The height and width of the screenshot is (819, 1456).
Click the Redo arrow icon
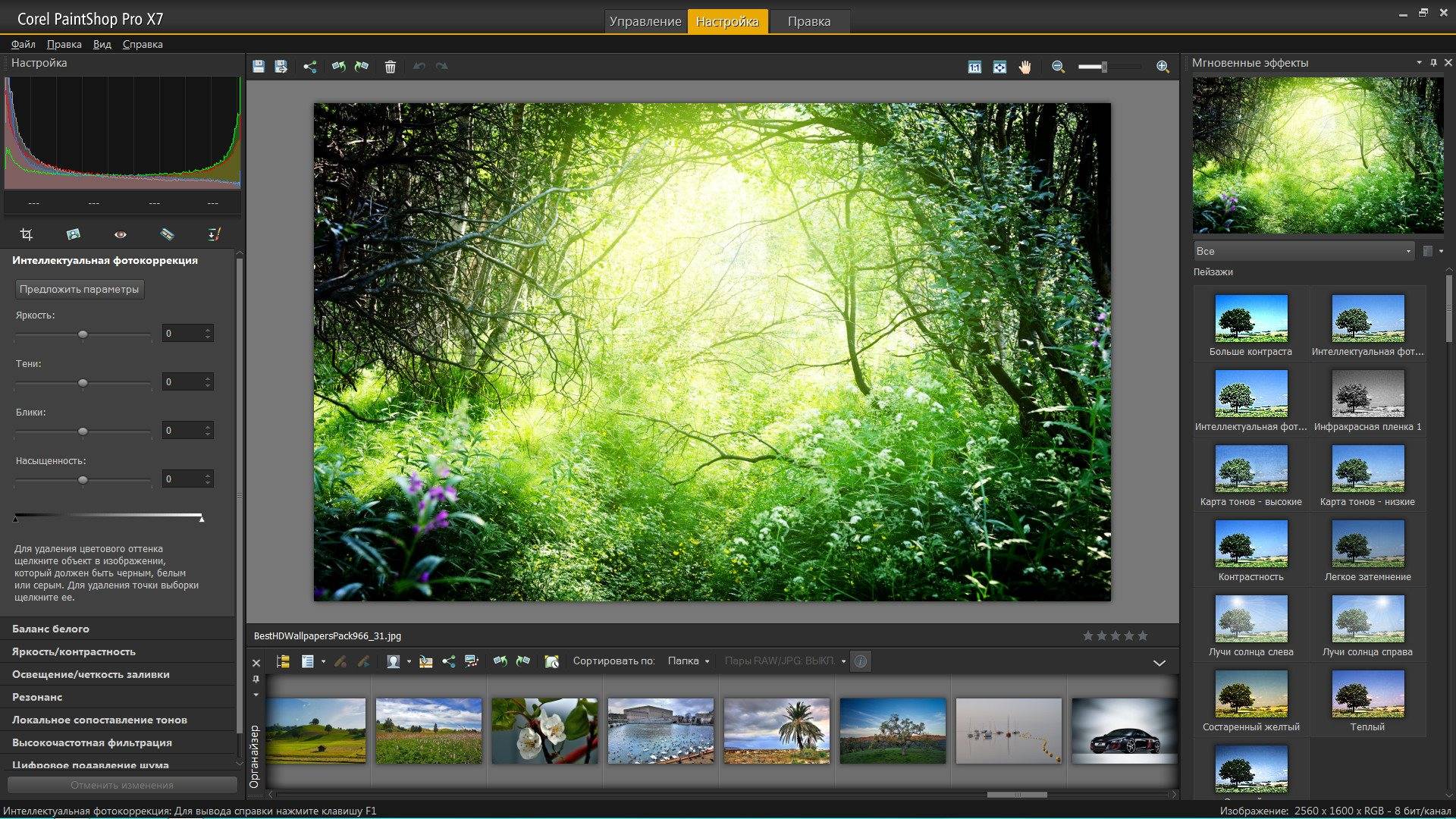(442, 67)
